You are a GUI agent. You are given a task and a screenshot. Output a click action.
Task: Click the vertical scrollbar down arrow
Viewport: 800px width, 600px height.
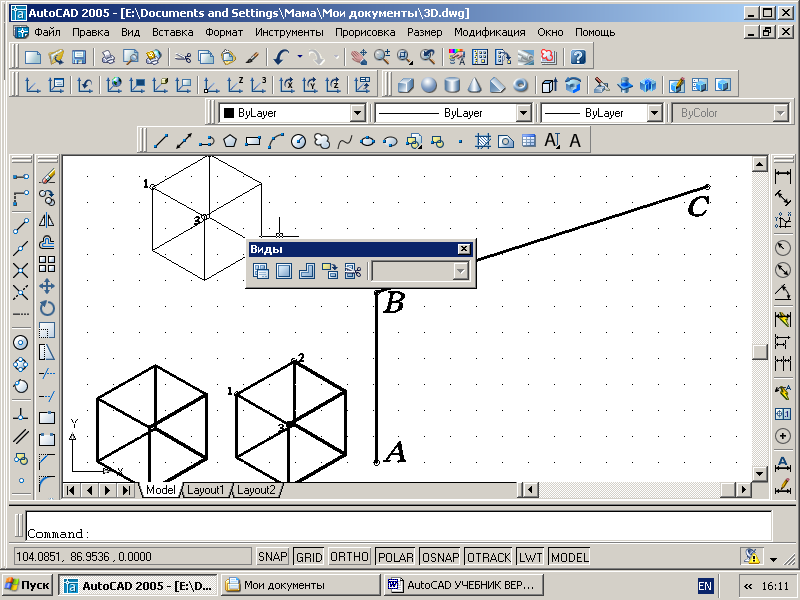760,474
